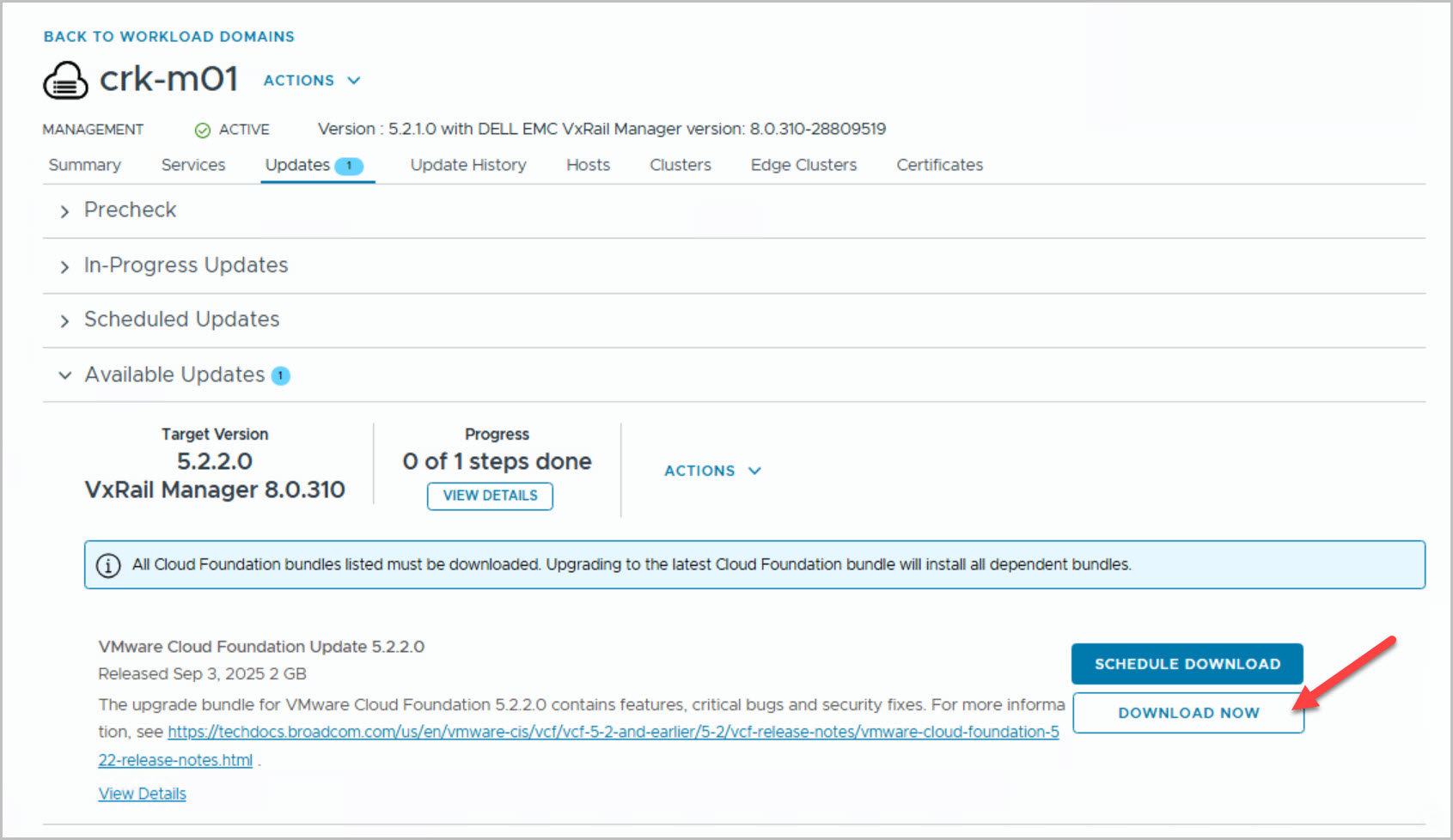Click the Schedule Download button
The width and height of the screenshot is (1453, 840).
coord(1187,664)
